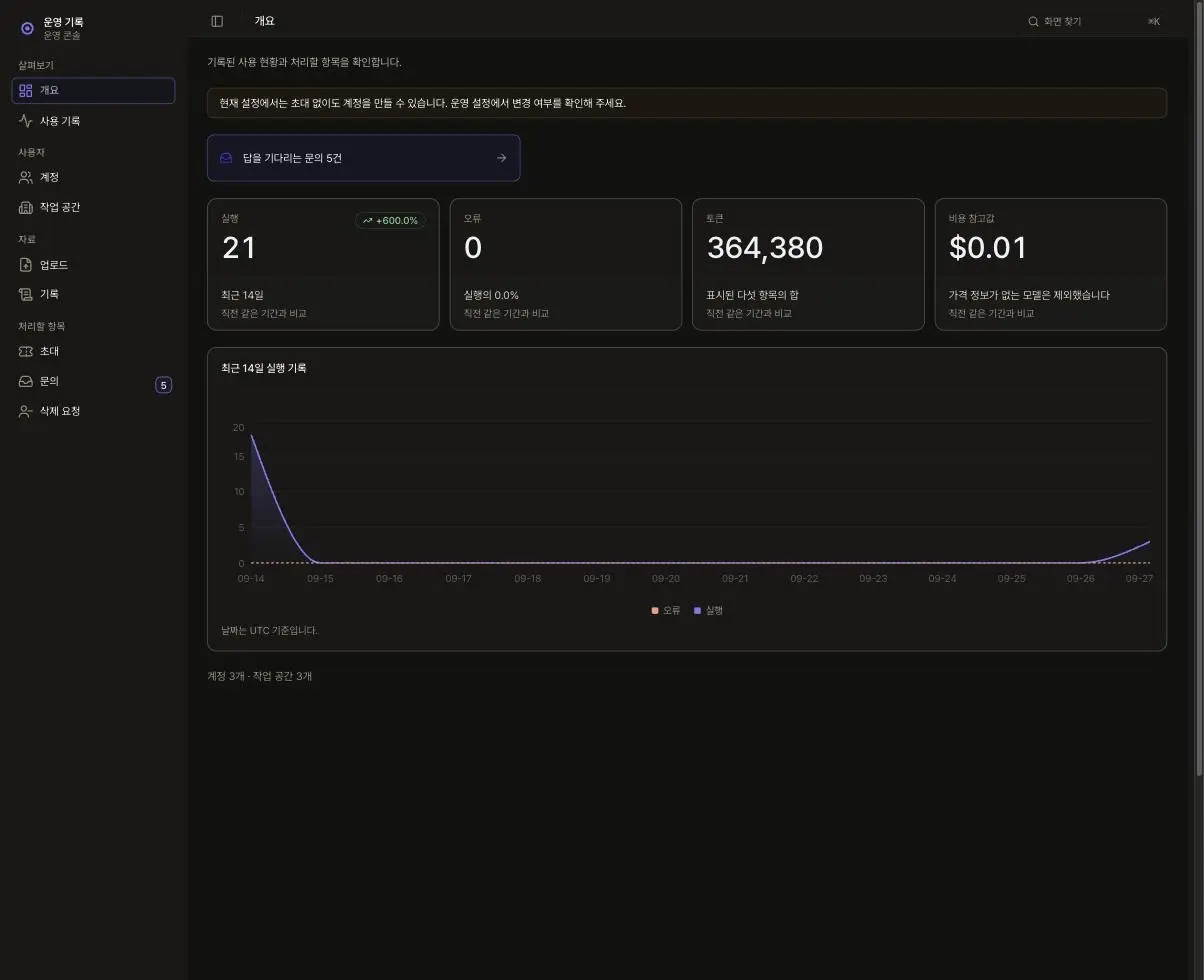Click the 업로드 file icon

[26, 265]
